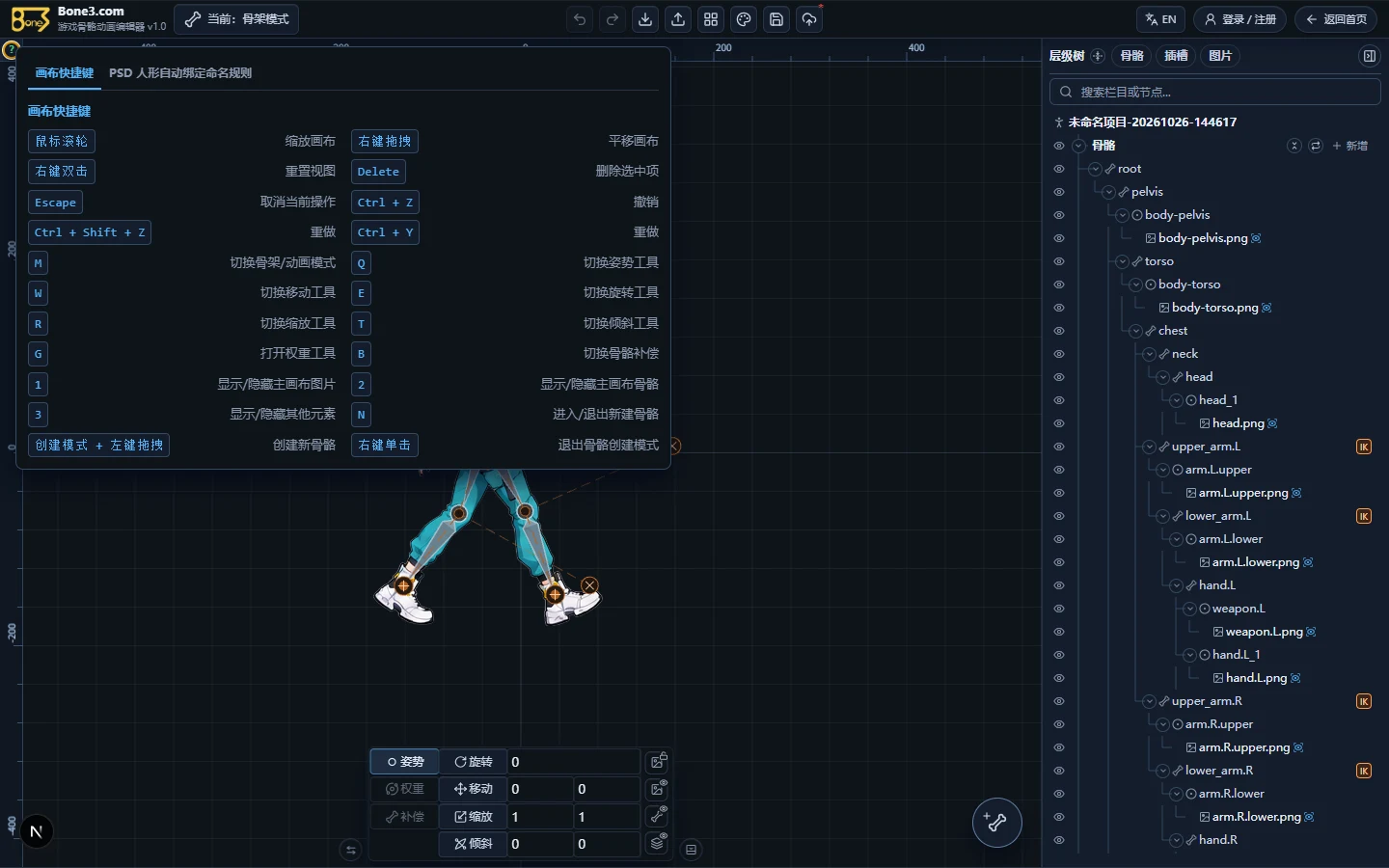The width and height of the screenshot is (1389, 868).
Task: Click the redo arrow icon in toolbar
Action: pyautogui.click(x=613, y=19)
